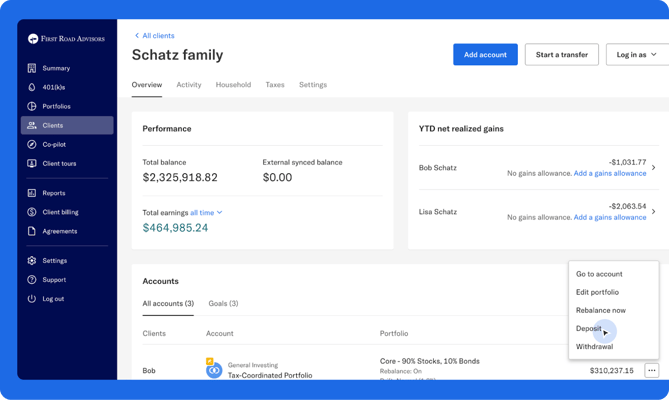Expand Bob Schatz realized gains row chevron
The width and height of the screenshot is (669, 400).
pos(654,168)
